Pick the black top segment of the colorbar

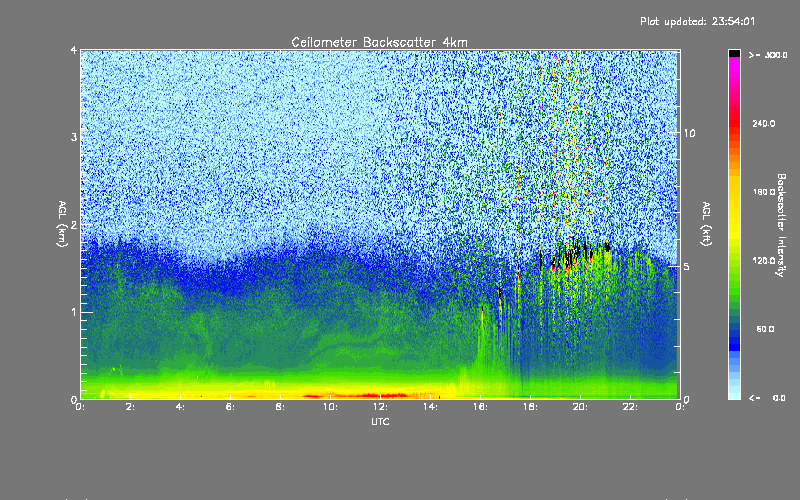click(734, 53)
